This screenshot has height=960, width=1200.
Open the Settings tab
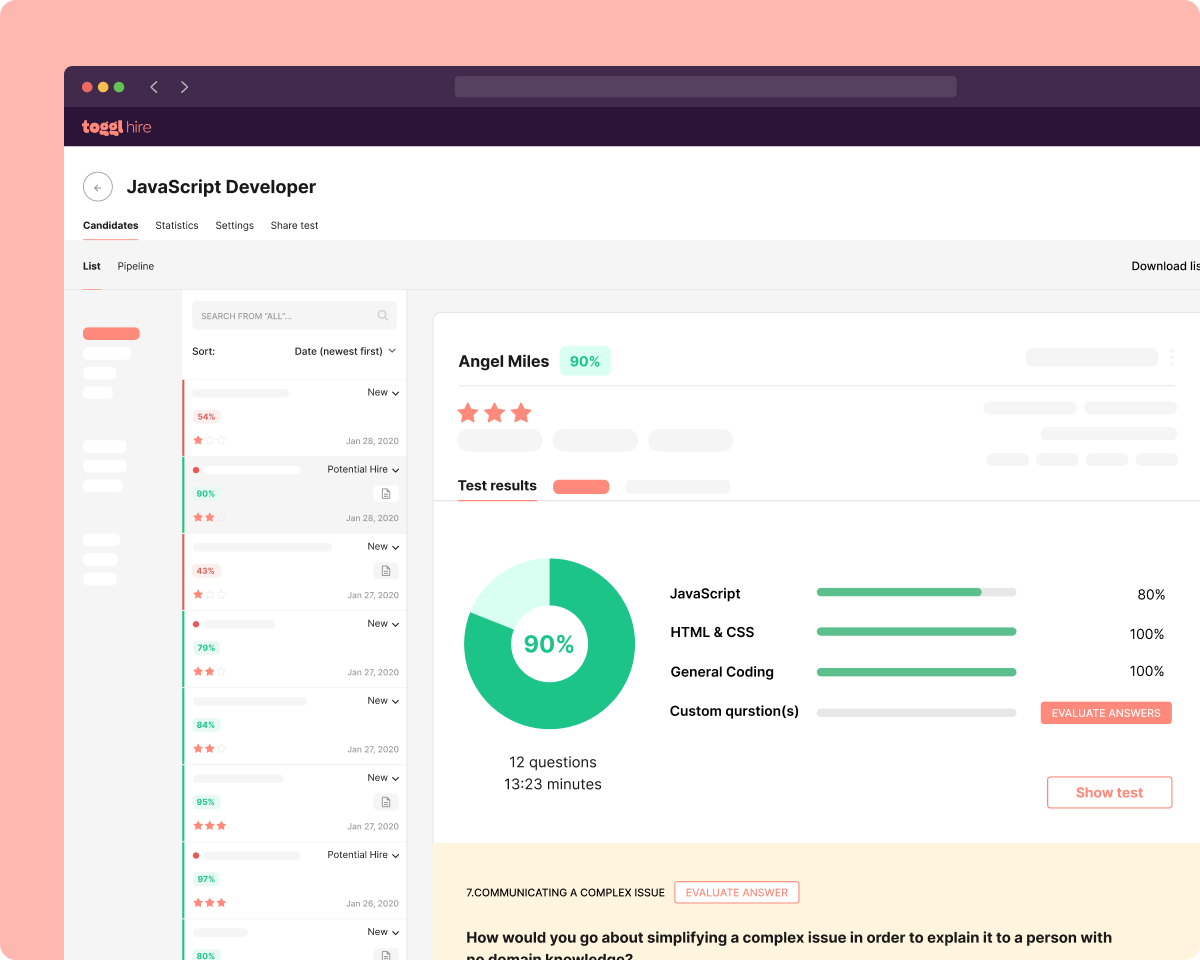pyautogui.click(x=235, y=226)
